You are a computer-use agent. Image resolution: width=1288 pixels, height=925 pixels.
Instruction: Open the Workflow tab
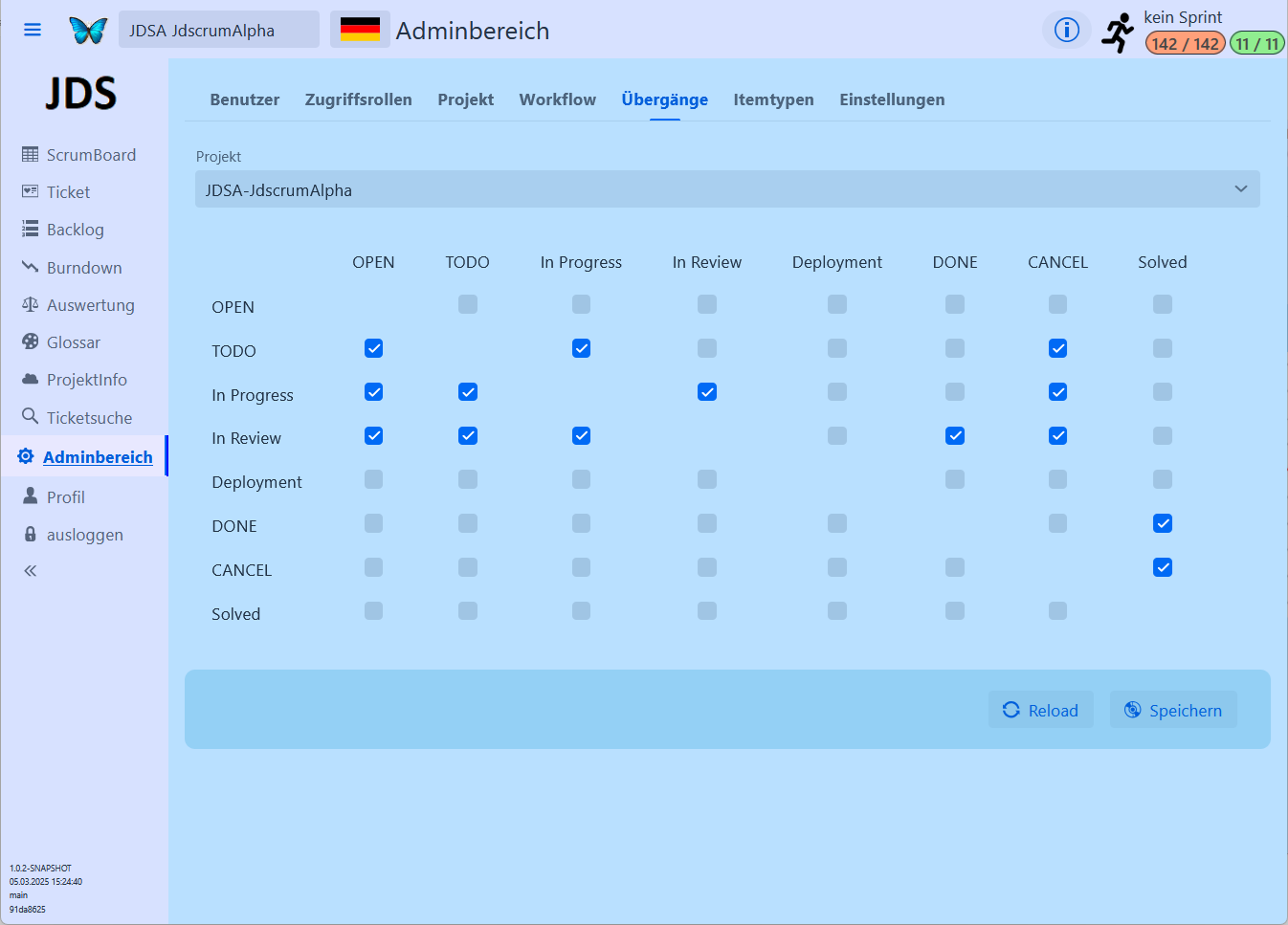tap(558, 99)
